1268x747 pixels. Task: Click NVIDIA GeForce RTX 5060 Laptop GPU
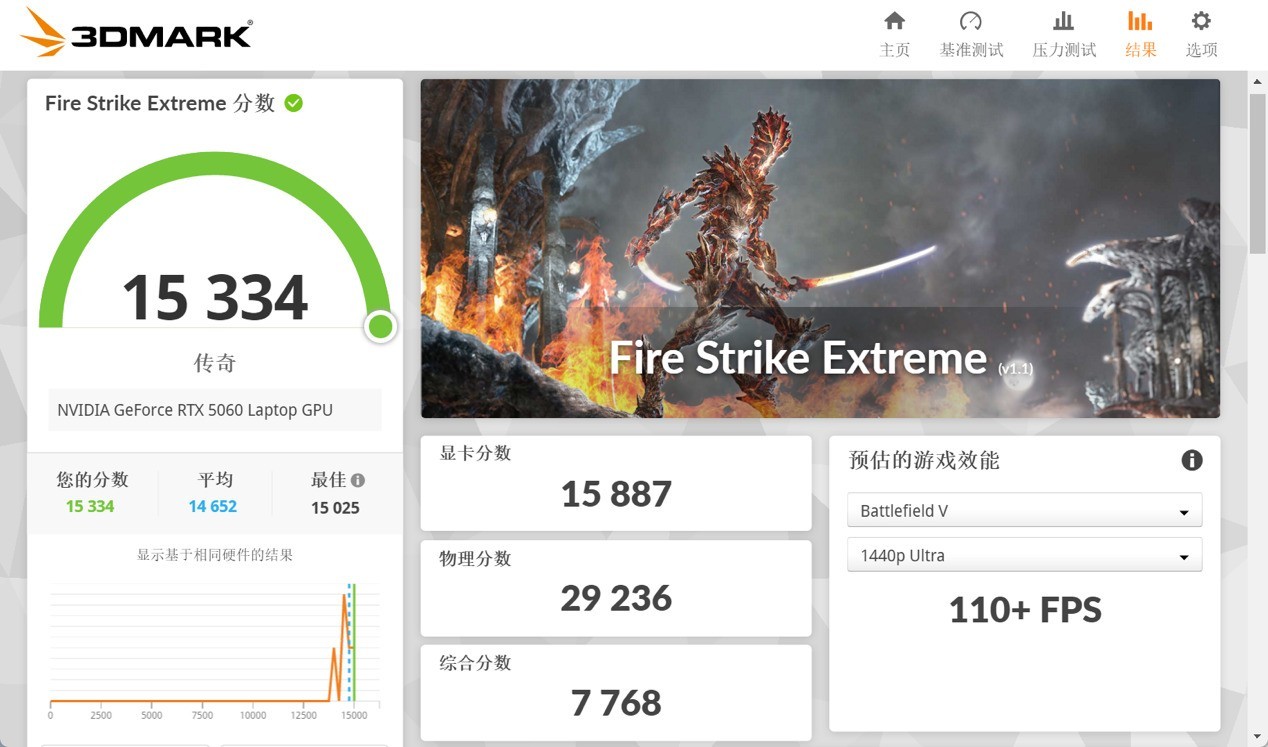tap(195, 410)
